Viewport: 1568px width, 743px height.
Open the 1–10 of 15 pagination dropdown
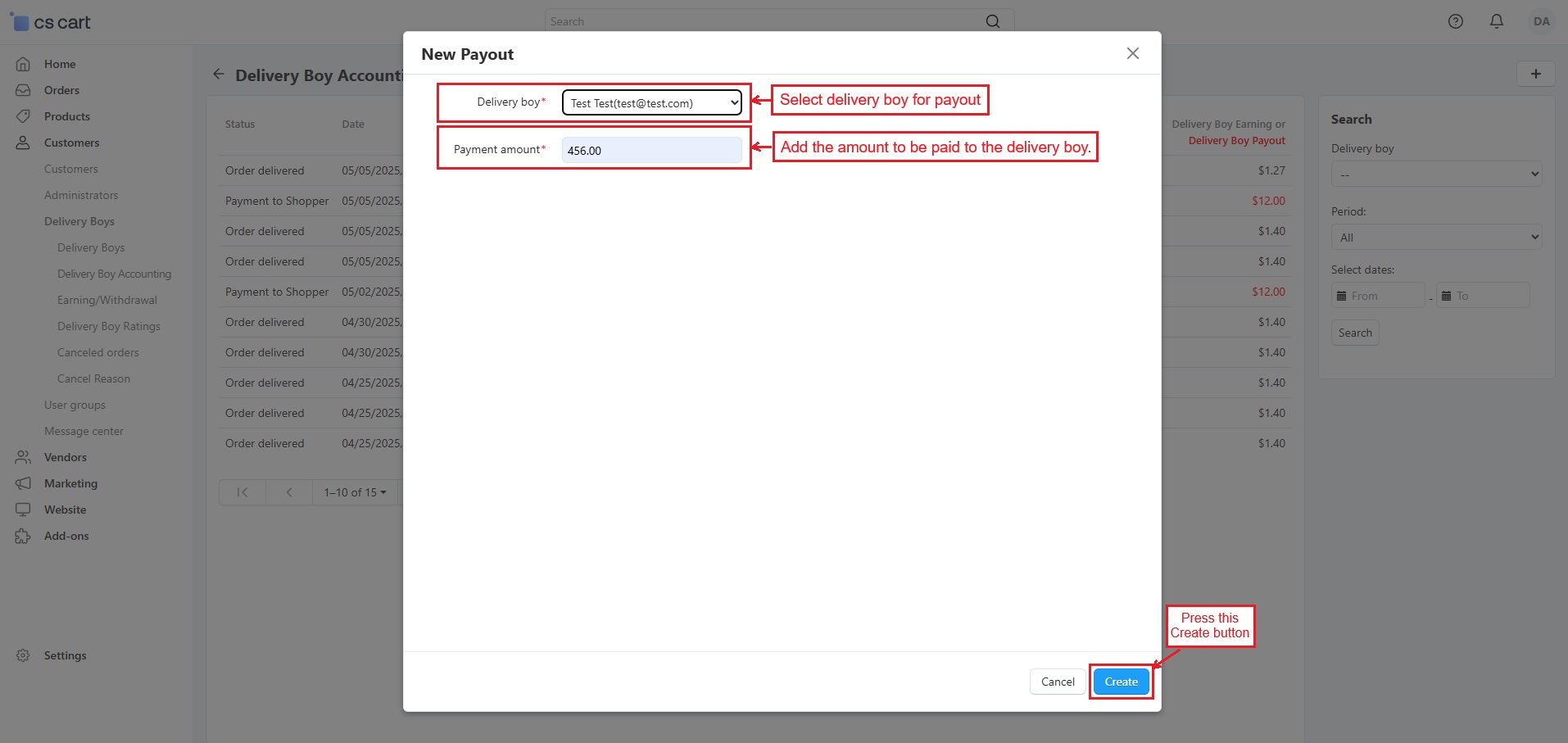pos(355,492)
